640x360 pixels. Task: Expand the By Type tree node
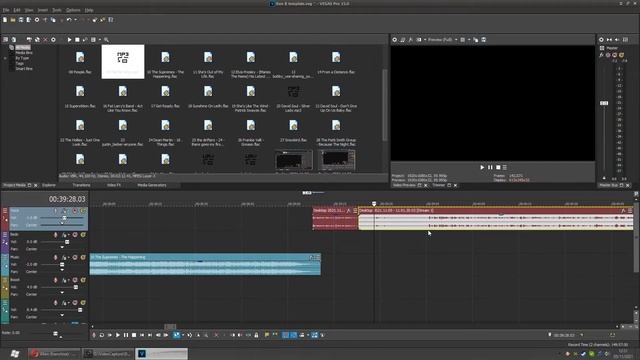click(x=5, y=58)
